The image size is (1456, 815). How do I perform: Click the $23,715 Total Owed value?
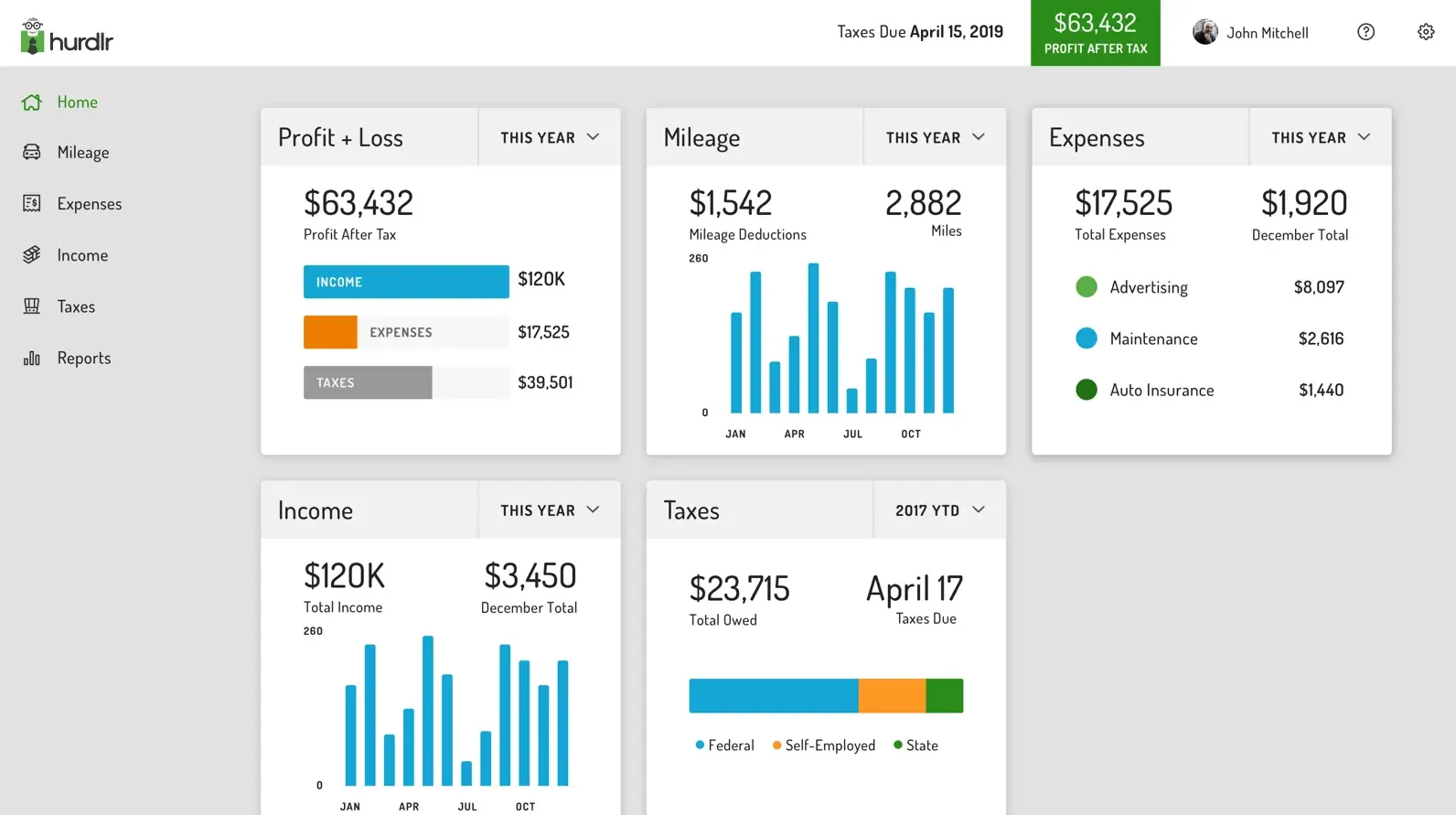click(739, 589)
